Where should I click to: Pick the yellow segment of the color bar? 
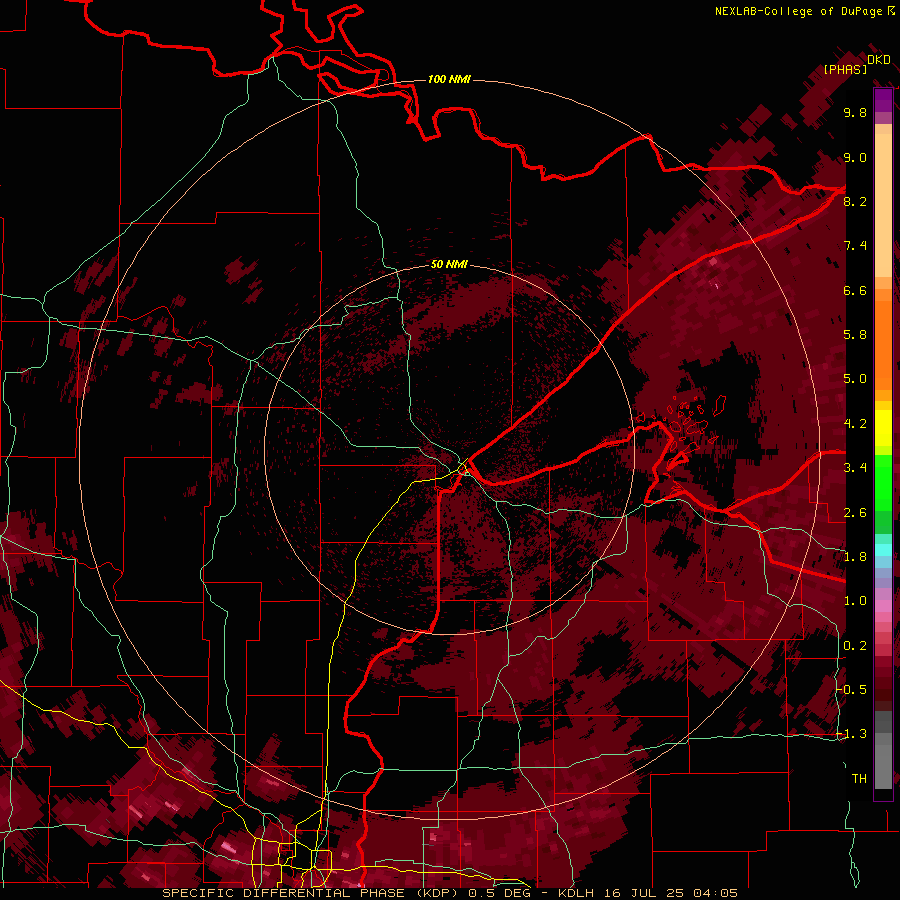pyautogui.click(x=883, y=428)
